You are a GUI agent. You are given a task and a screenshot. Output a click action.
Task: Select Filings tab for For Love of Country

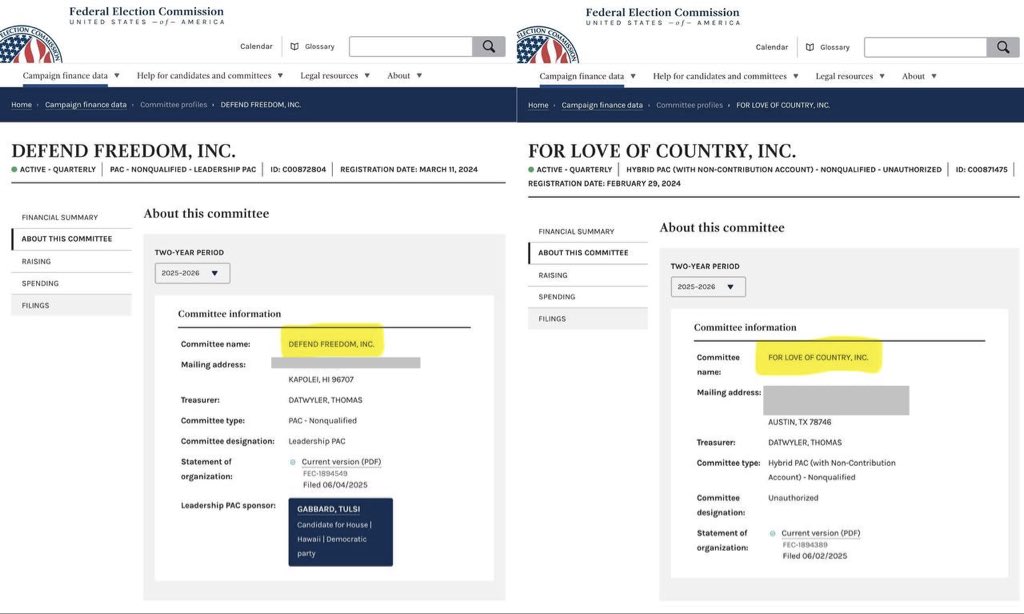pyautogui.click(x=588, y=319)
